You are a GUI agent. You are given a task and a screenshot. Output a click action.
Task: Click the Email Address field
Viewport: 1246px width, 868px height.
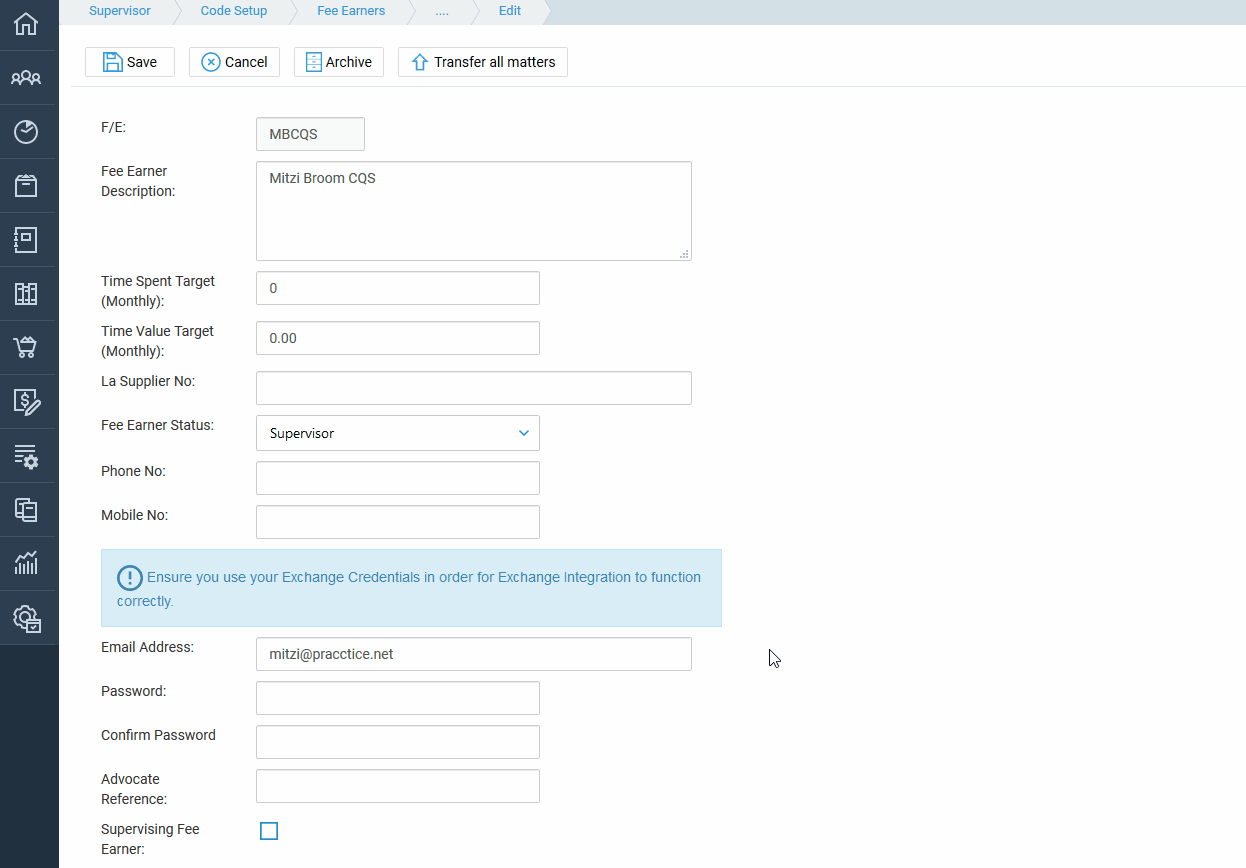tap(474, 654)
